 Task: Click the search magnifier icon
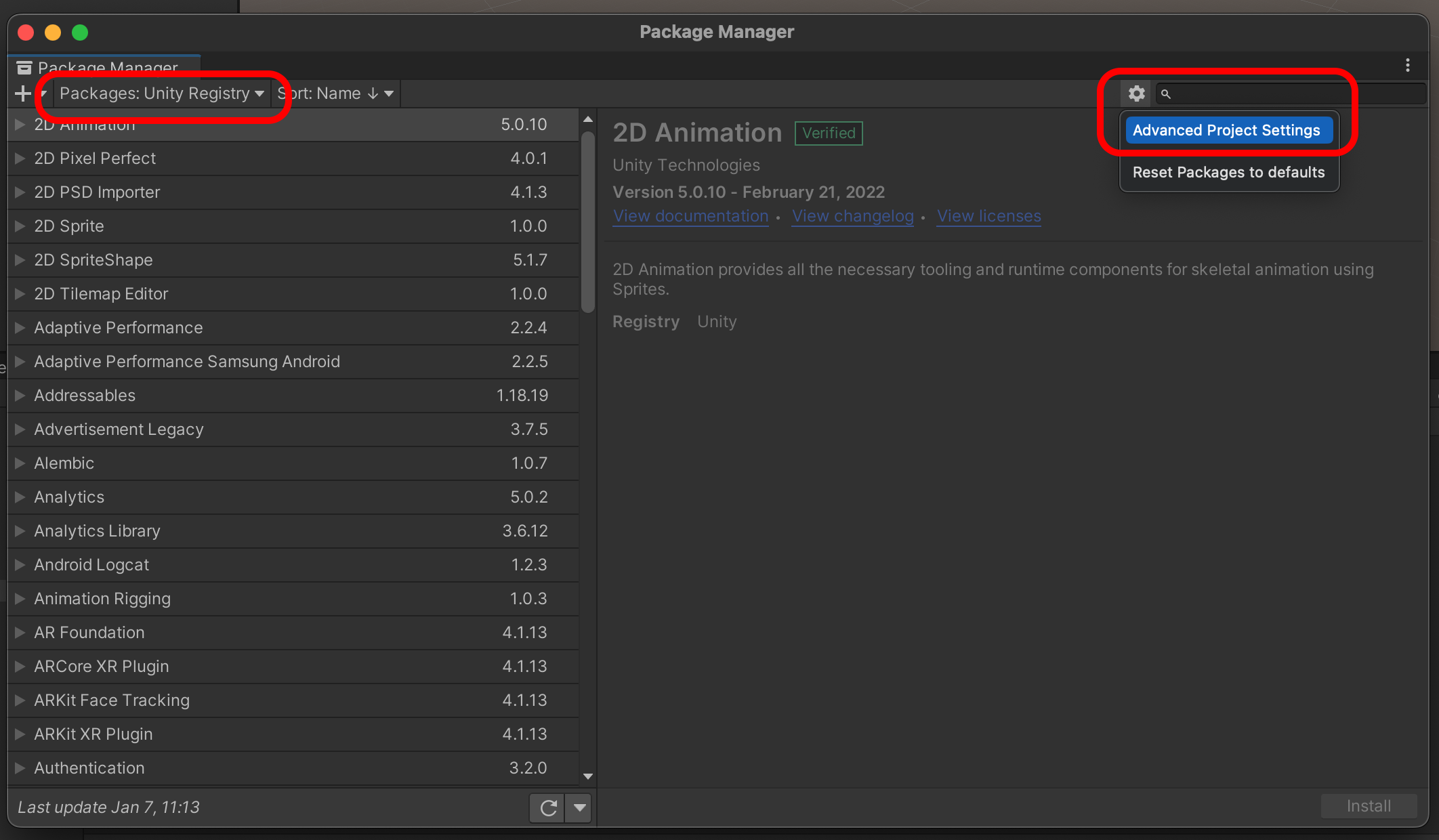pos(1166,94)
